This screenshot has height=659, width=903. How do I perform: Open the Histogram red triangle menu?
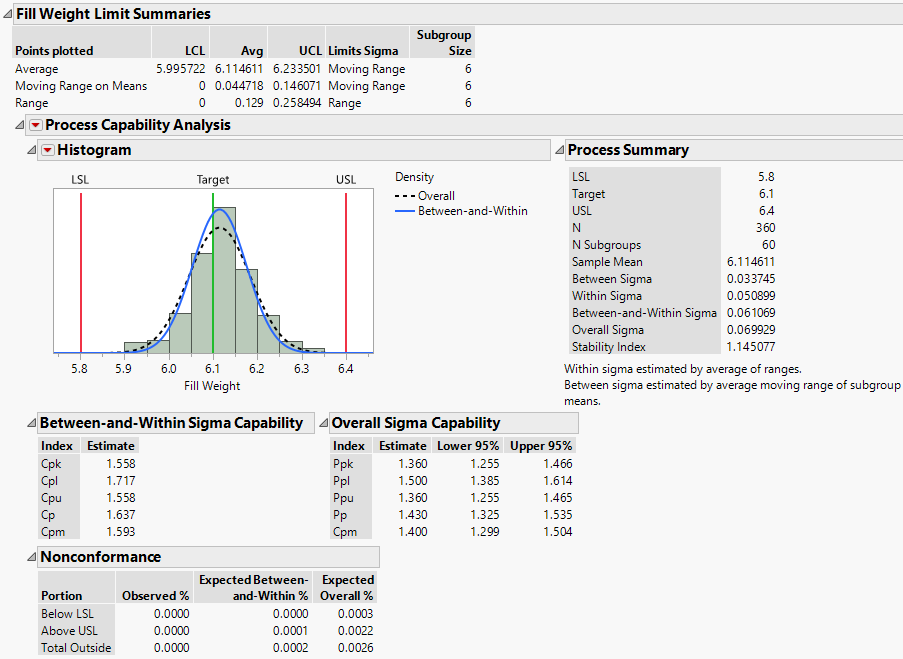pos(46,151)
